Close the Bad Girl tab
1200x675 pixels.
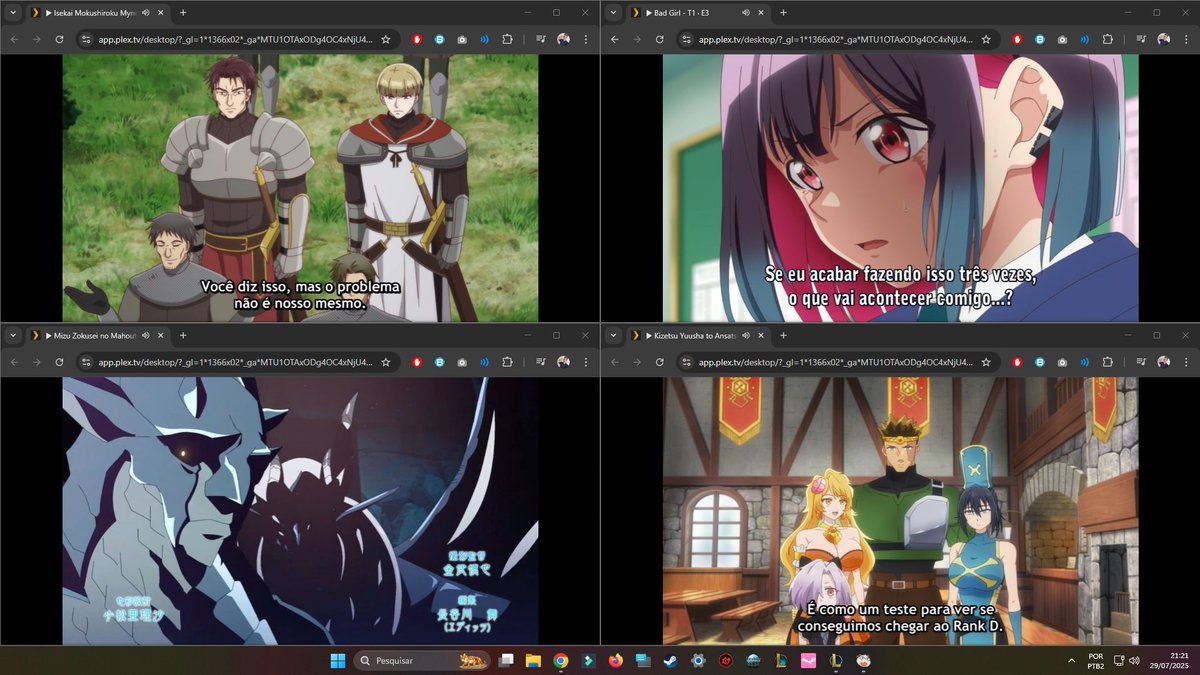pyautogui.click(x=762, y=13)
